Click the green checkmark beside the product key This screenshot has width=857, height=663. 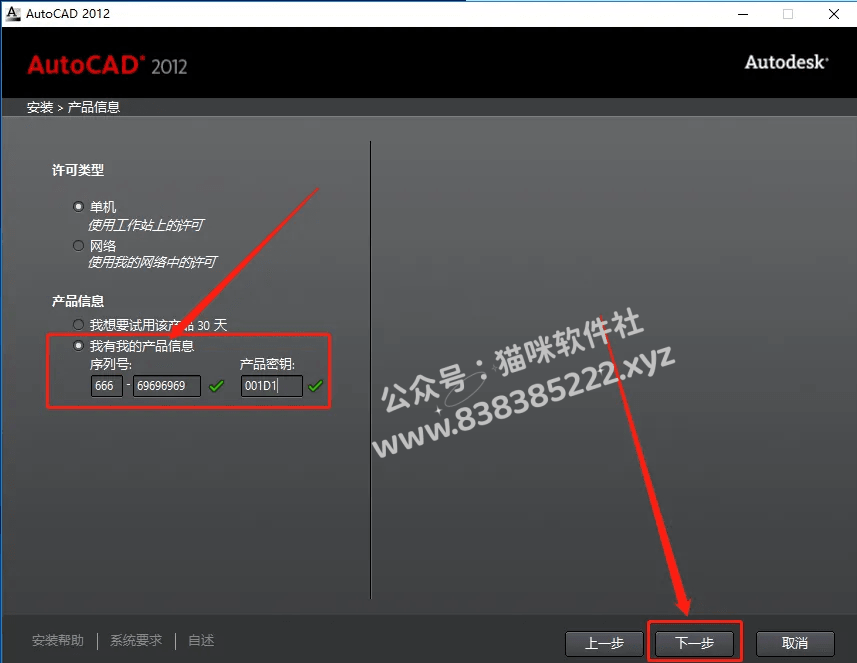(x=315, y=386)
